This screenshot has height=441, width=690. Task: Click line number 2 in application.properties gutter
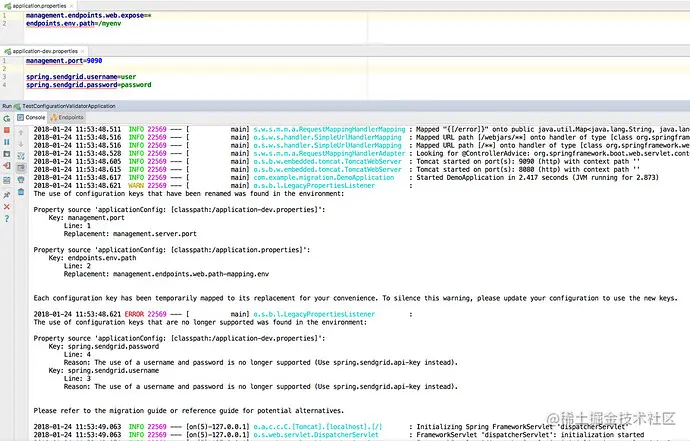pyautogui.click(x=4, y=23)
